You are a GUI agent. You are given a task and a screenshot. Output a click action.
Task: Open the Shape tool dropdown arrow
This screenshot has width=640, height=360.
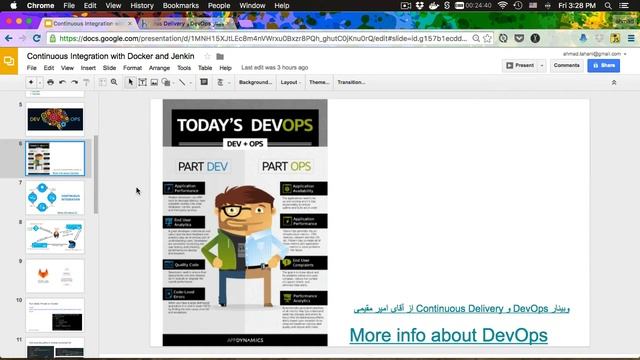(173, 83)
